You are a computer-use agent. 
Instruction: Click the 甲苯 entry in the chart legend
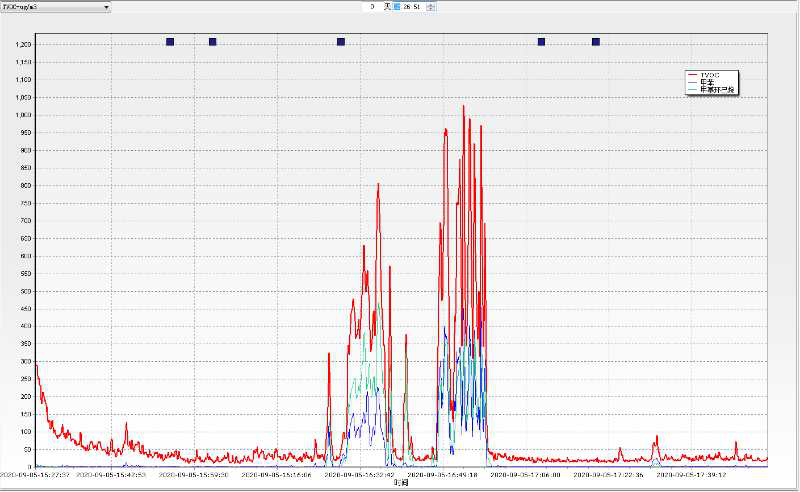(x=707, y=82)
